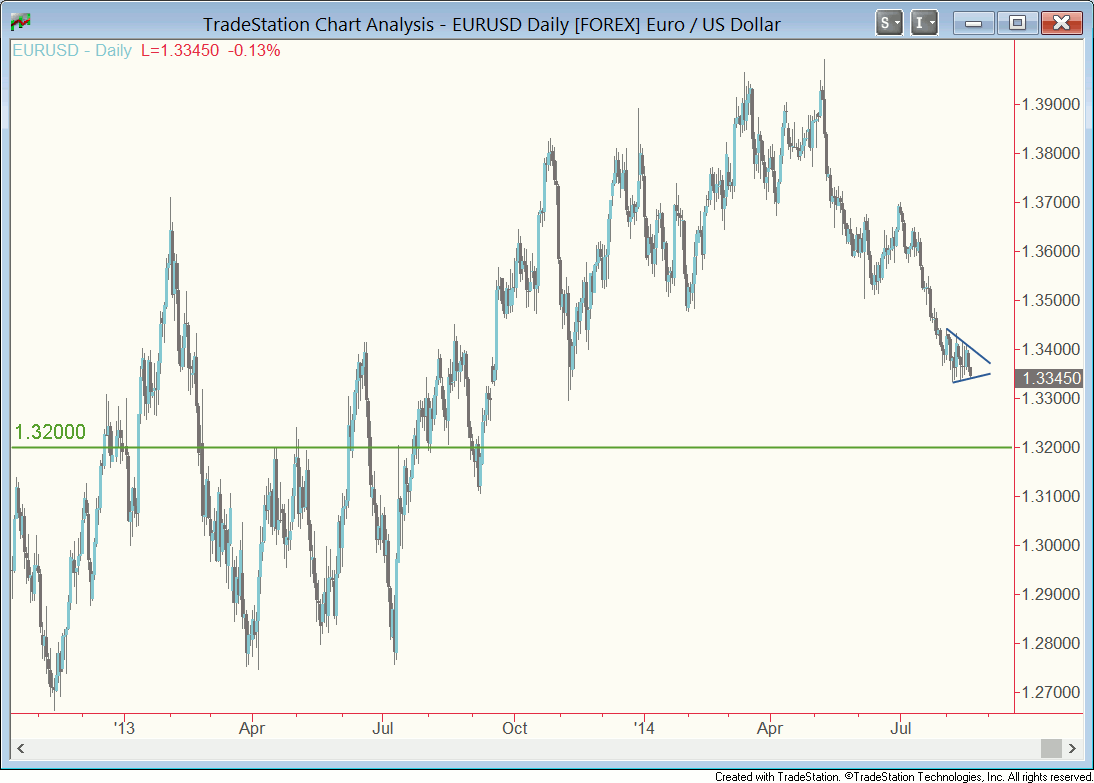Select the EURUSD - Daily symbol label
Image resolution: width=1094 pixels, height=783 pixels.
pos(71,50)
